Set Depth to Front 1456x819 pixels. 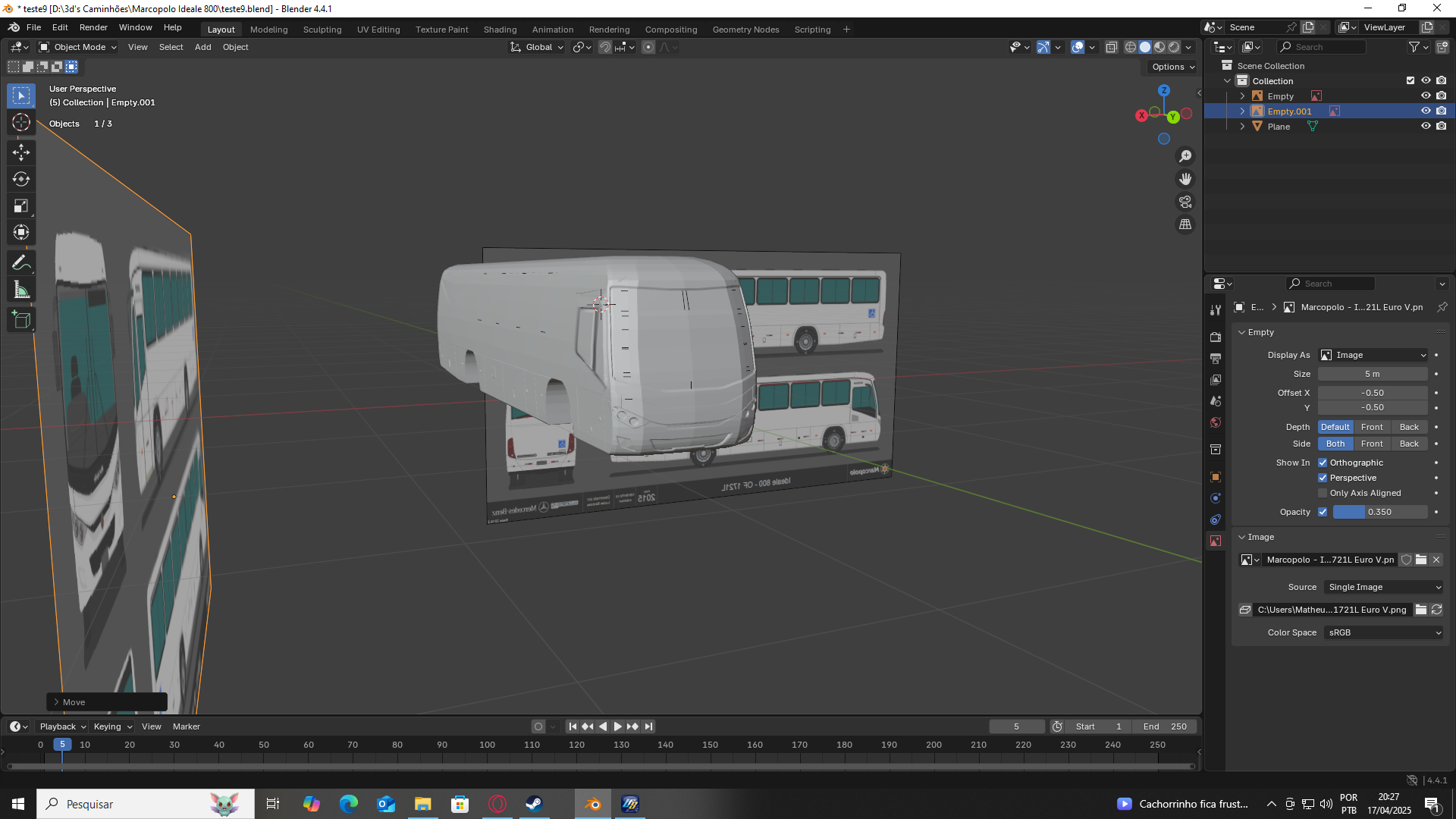point(1372,427)
